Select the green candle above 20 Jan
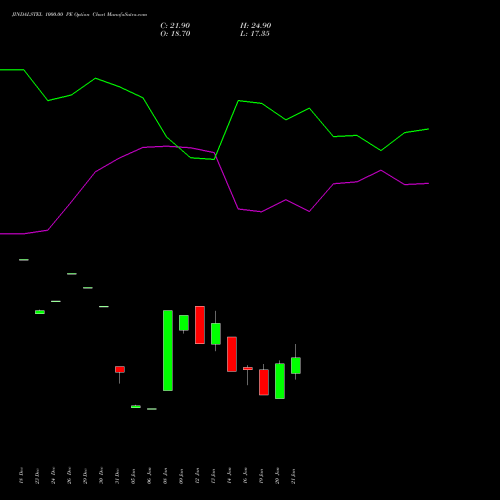 click(280, 381)
